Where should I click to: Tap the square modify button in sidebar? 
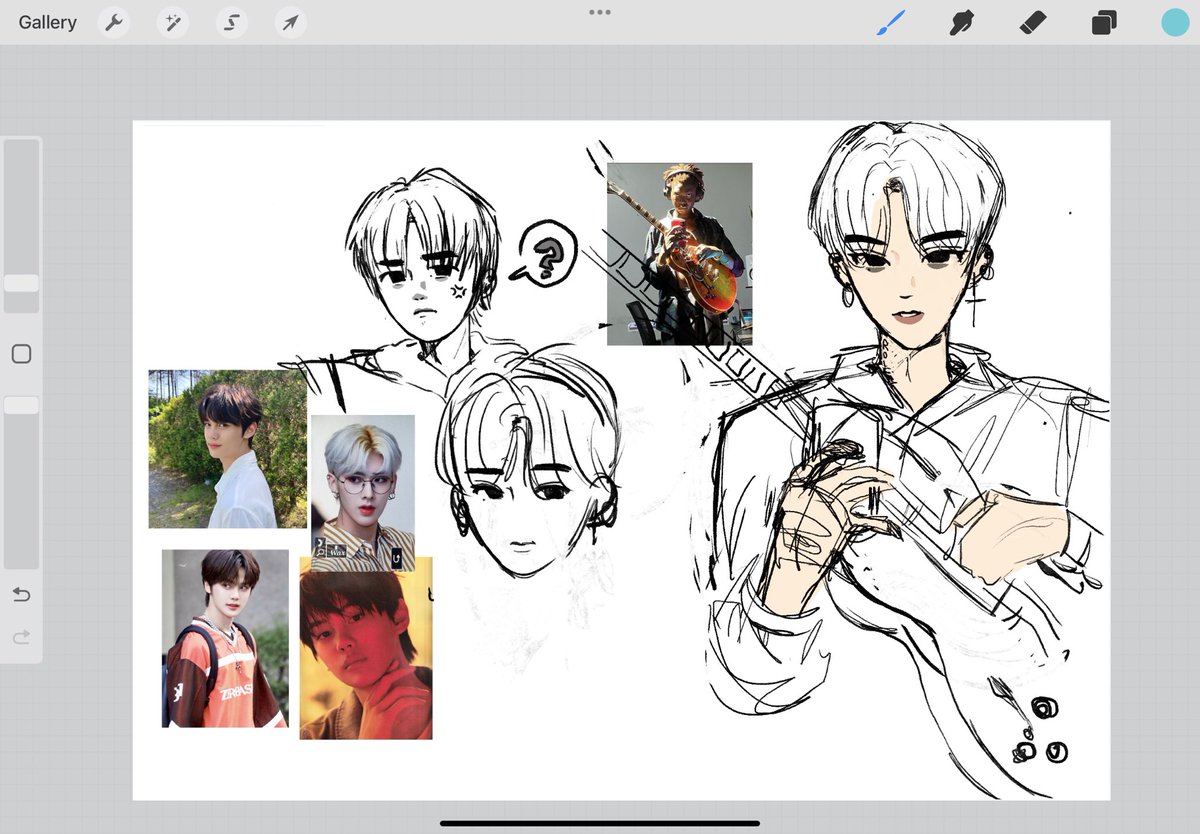pyautogui.click(x=21, y=354)
